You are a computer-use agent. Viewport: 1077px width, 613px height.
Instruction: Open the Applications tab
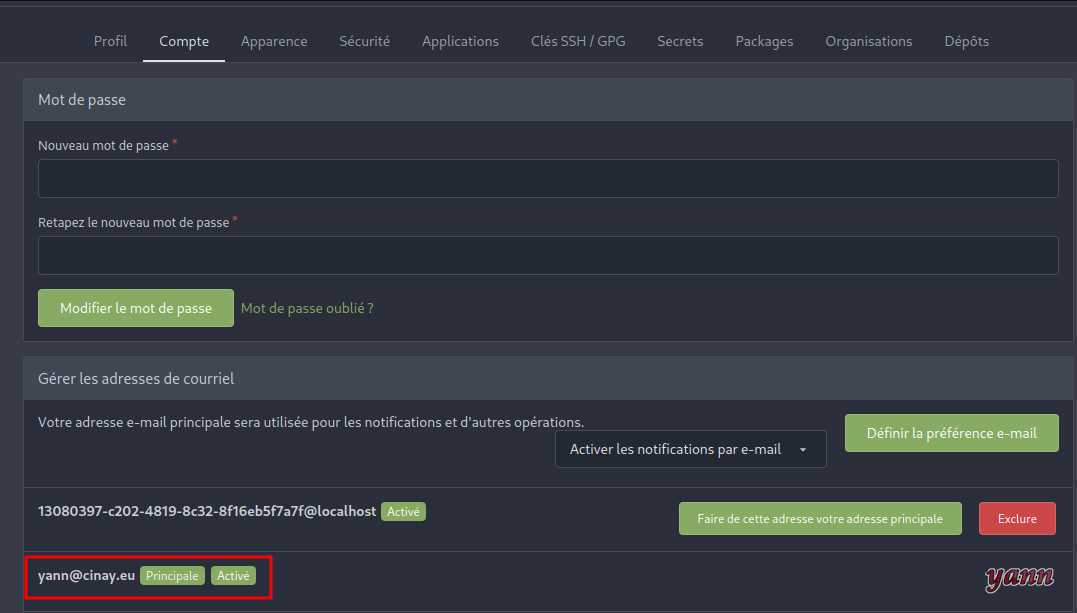pos(460,41)
